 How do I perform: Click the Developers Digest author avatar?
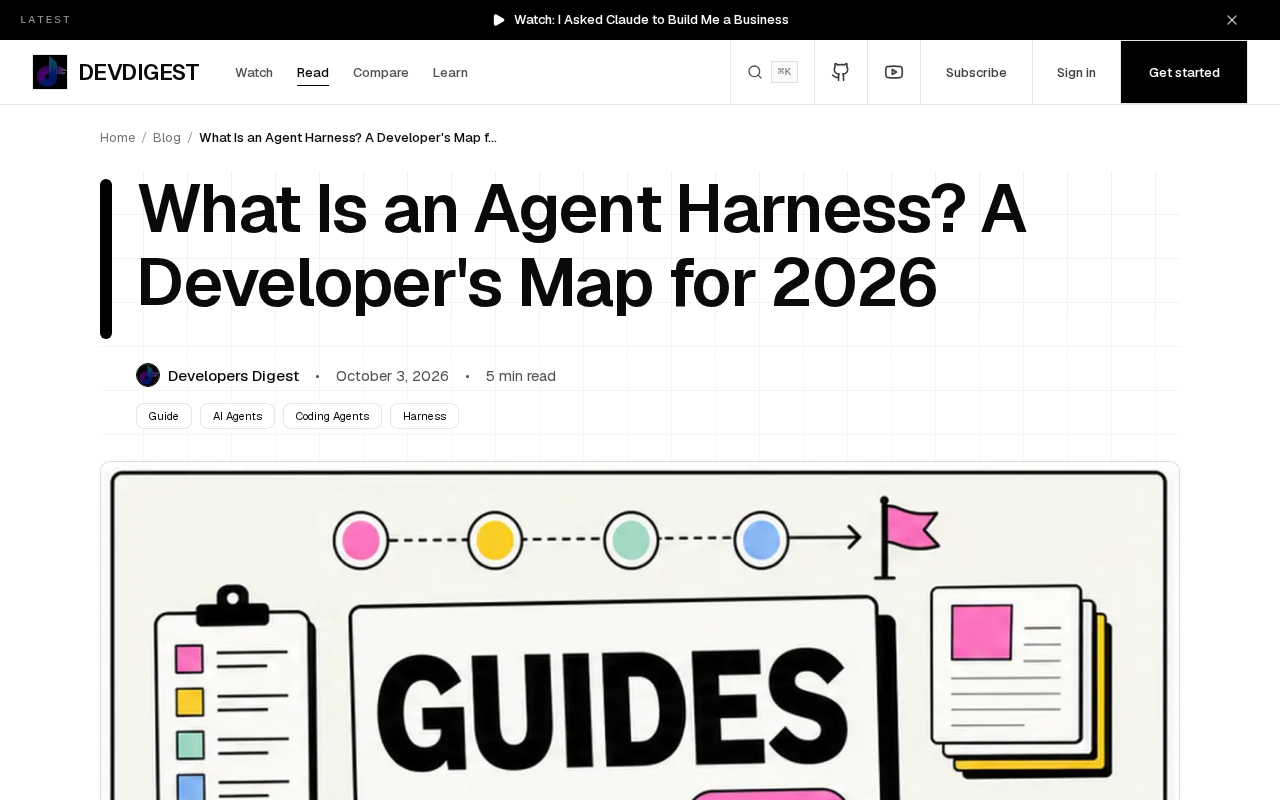tap(148, 375)
